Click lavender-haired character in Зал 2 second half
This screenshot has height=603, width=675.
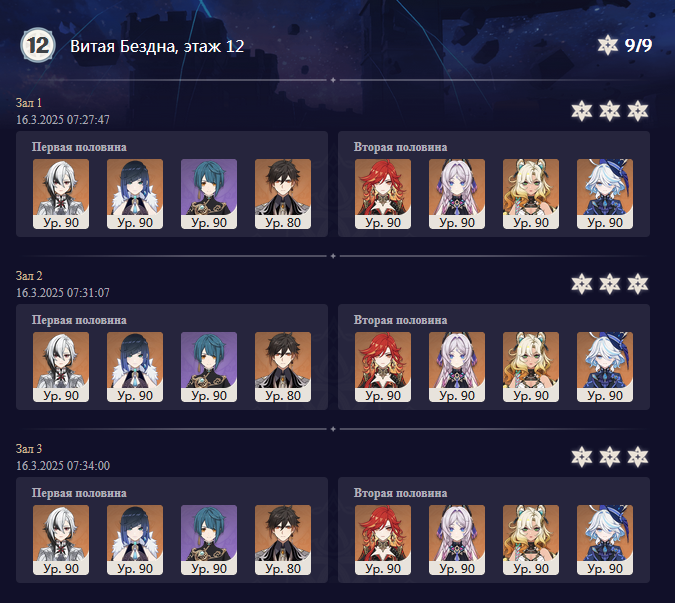457,367
